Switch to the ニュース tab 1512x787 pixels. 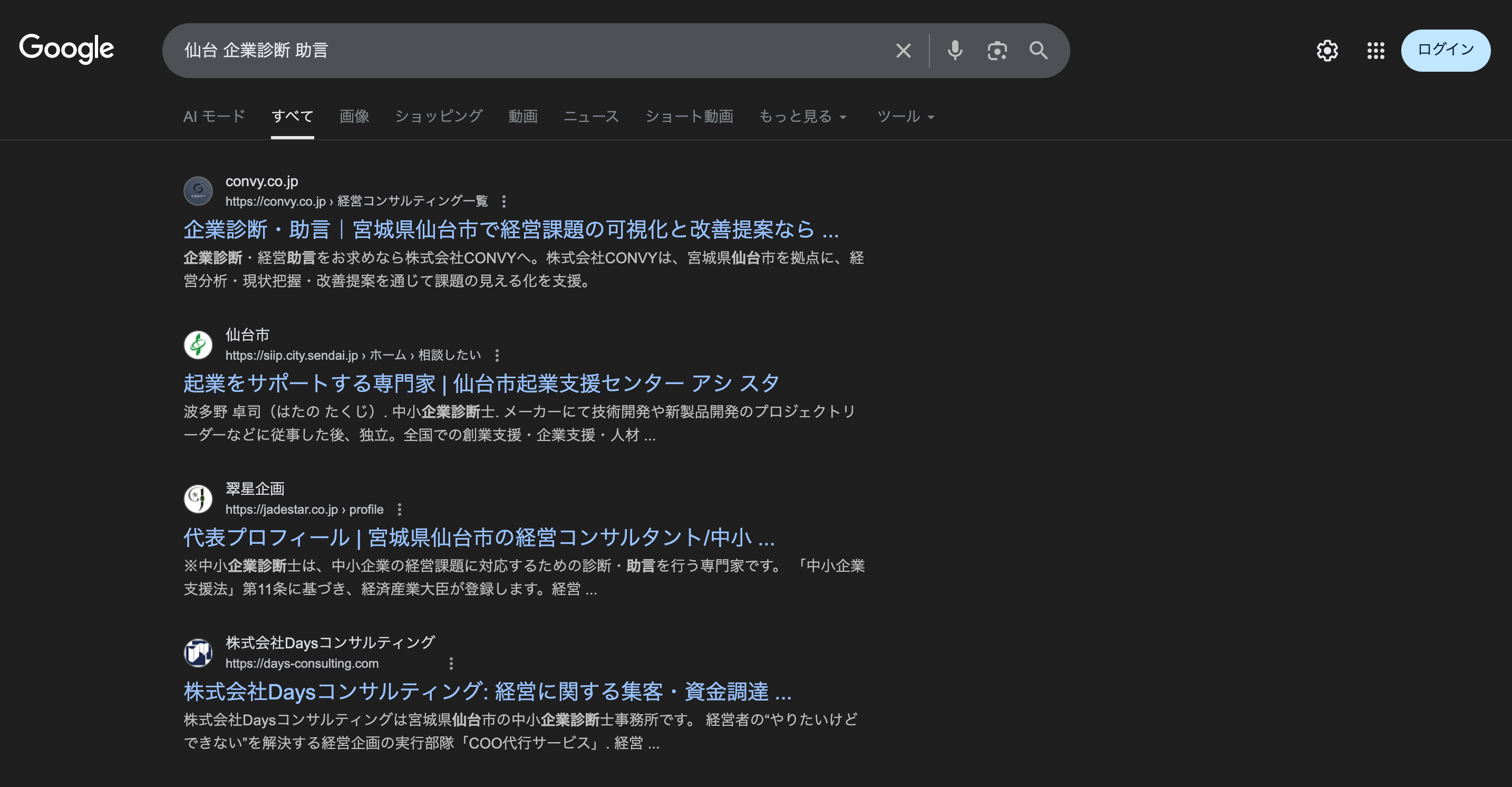[591, 116]
